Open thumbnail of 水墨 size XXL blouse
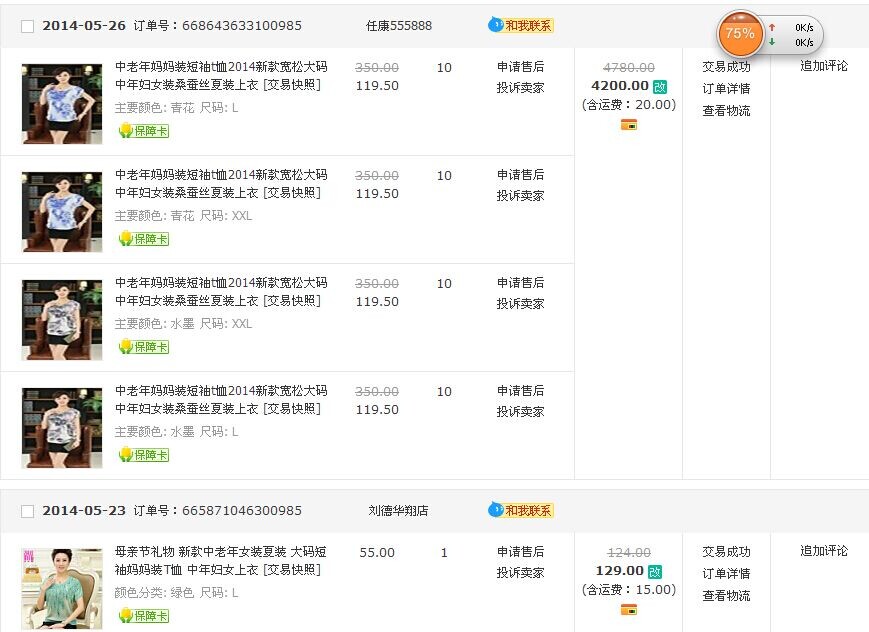 (x=62, y=320)
